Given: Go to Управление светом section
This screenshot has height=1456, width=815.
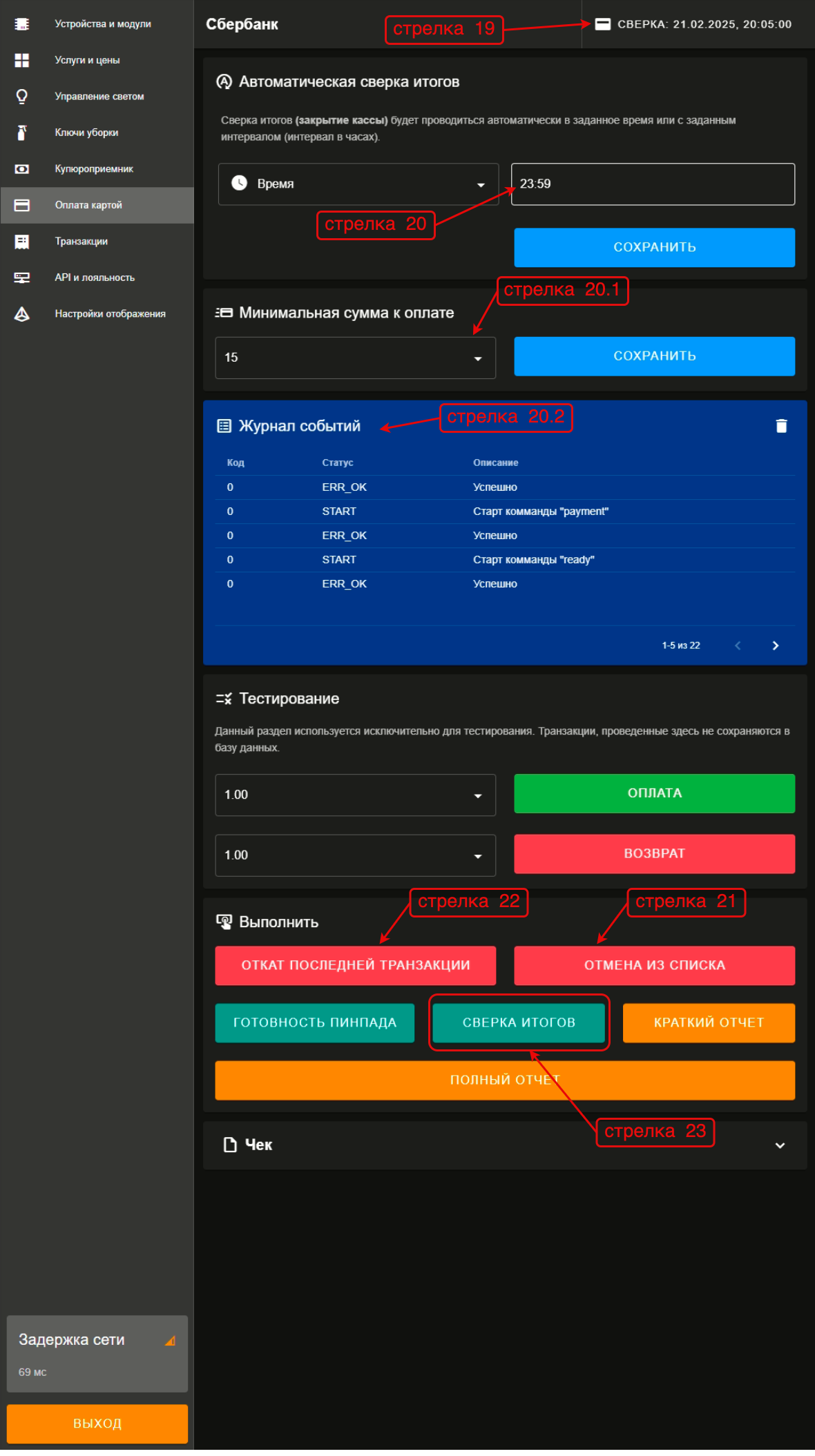Looking at the screenshot, I should coord(97,97).
